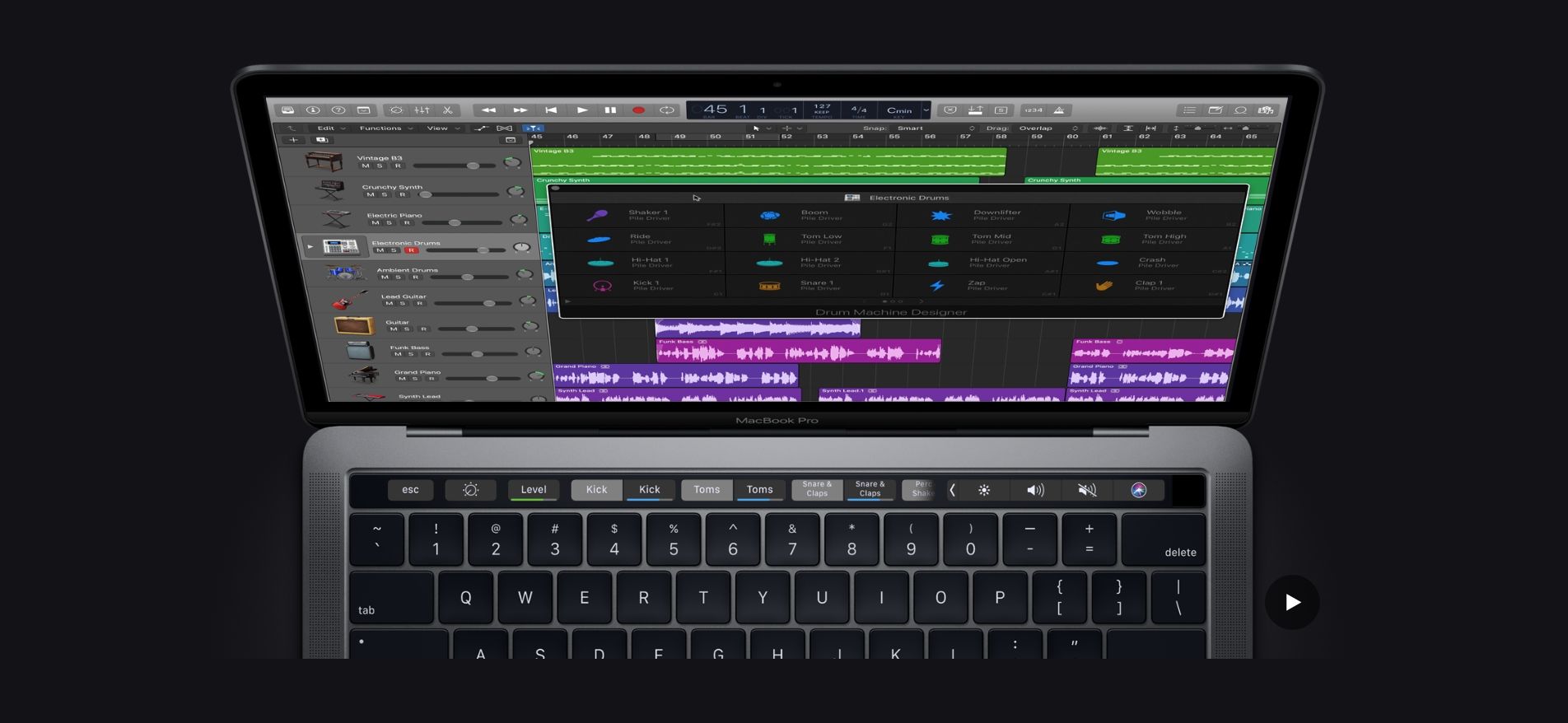Mute the Vintage B3 track
Viewport: 1568px width, 723px height.
[x=365, y=166]
